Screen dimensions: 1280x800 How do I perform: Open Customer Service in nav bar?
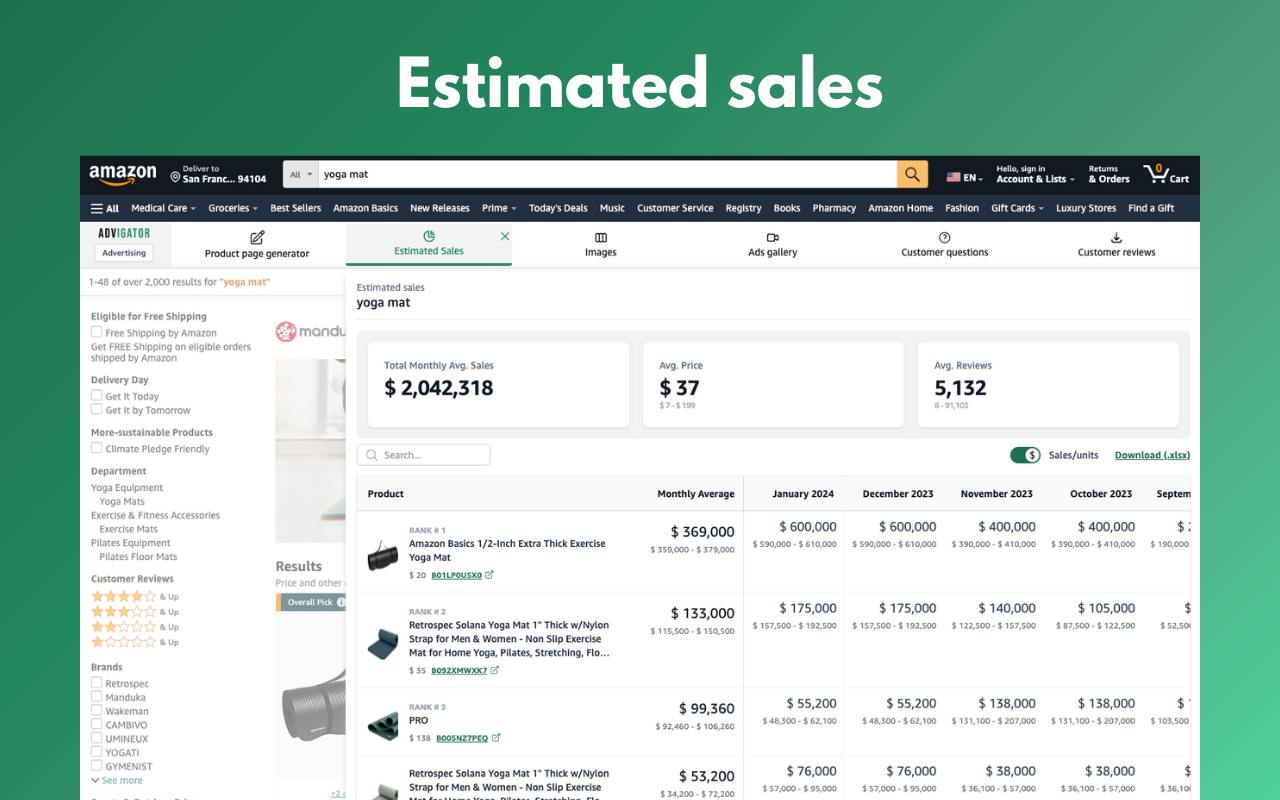click(x=675, y=208)
